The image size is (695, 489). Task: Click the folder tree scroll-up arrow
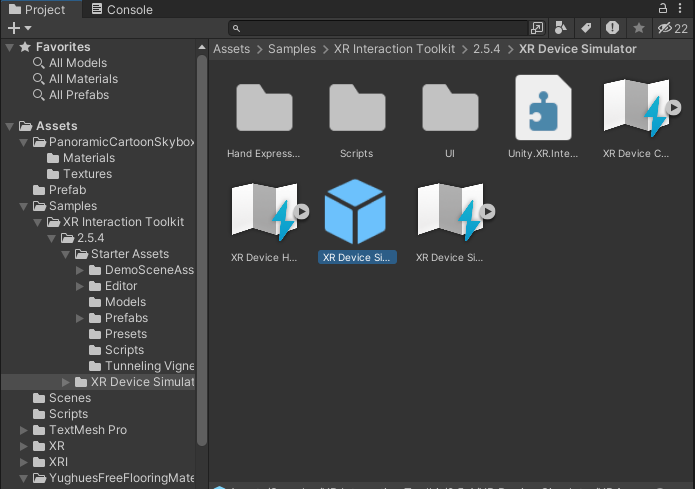[202, 47]
